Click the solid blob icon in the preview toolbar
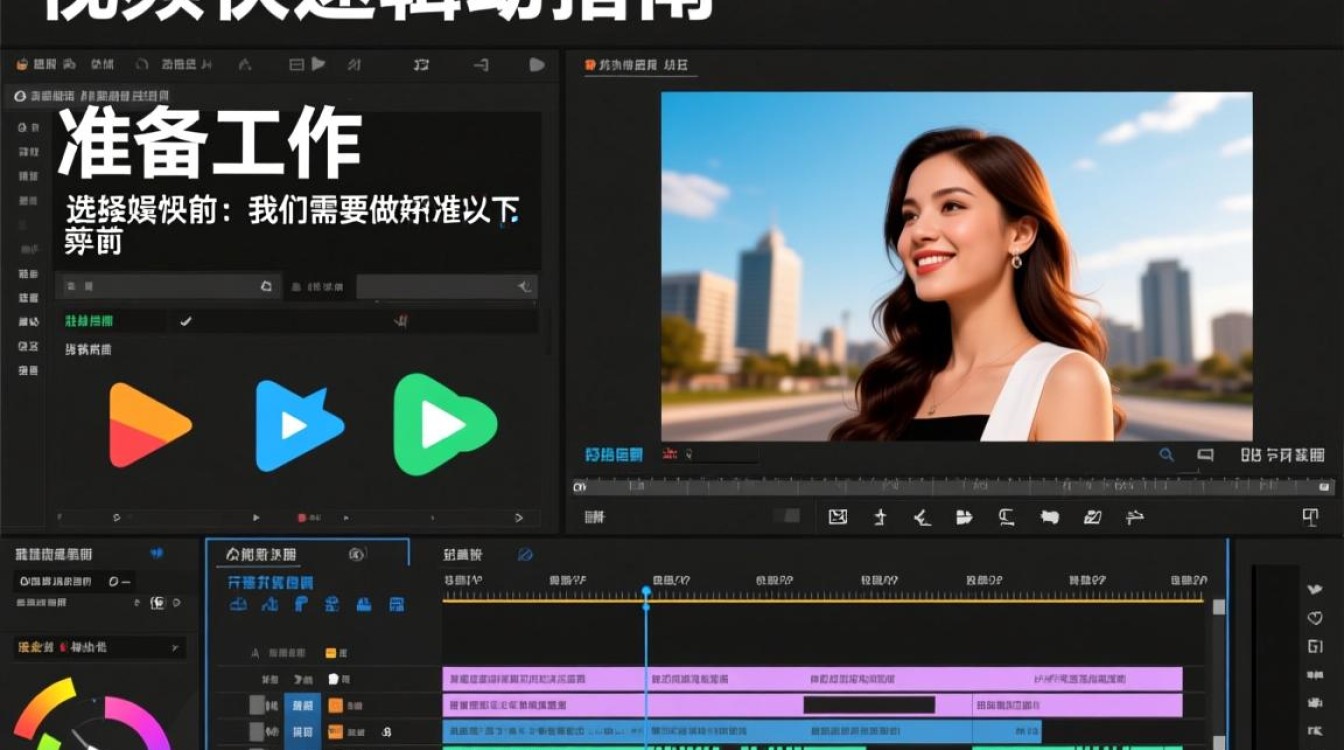 point(1050,517)
